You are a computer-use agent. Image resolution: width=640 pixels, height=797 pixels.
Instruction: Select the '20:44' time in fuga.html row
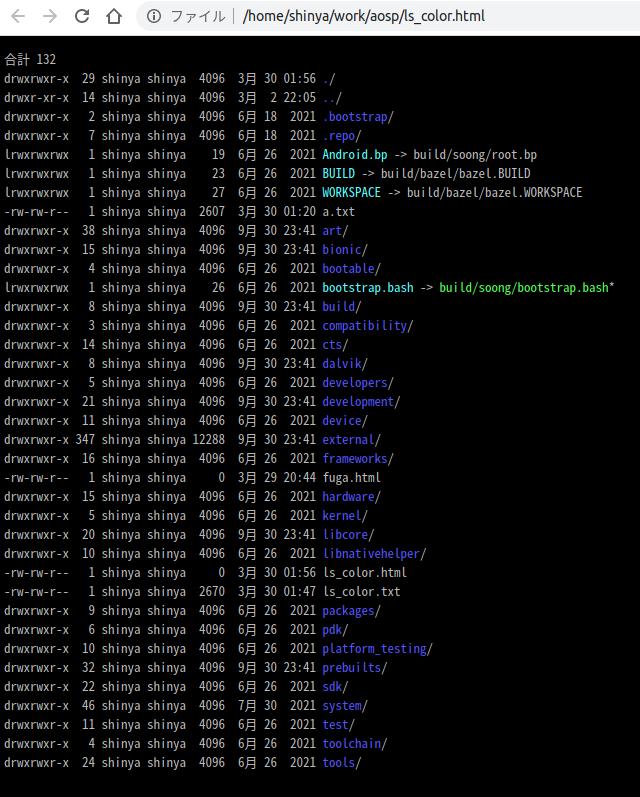[x=299, y=478]
